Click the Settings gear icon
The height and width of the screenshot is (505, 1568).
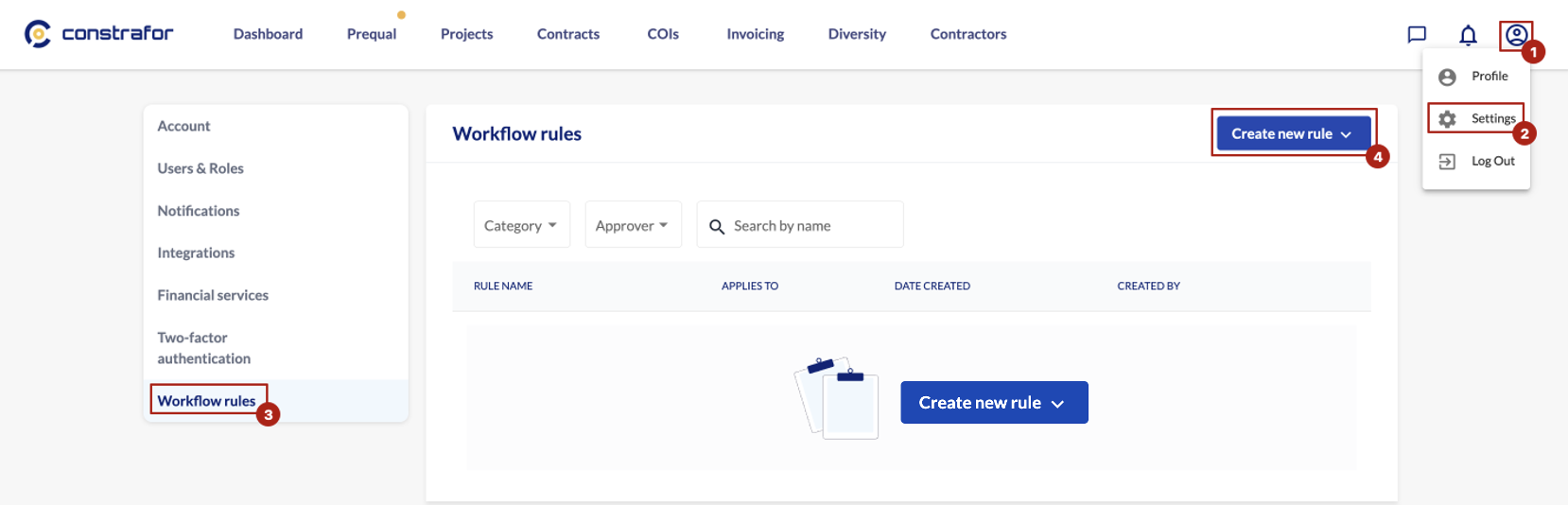pyautogui.click(x=1447, y=119)
